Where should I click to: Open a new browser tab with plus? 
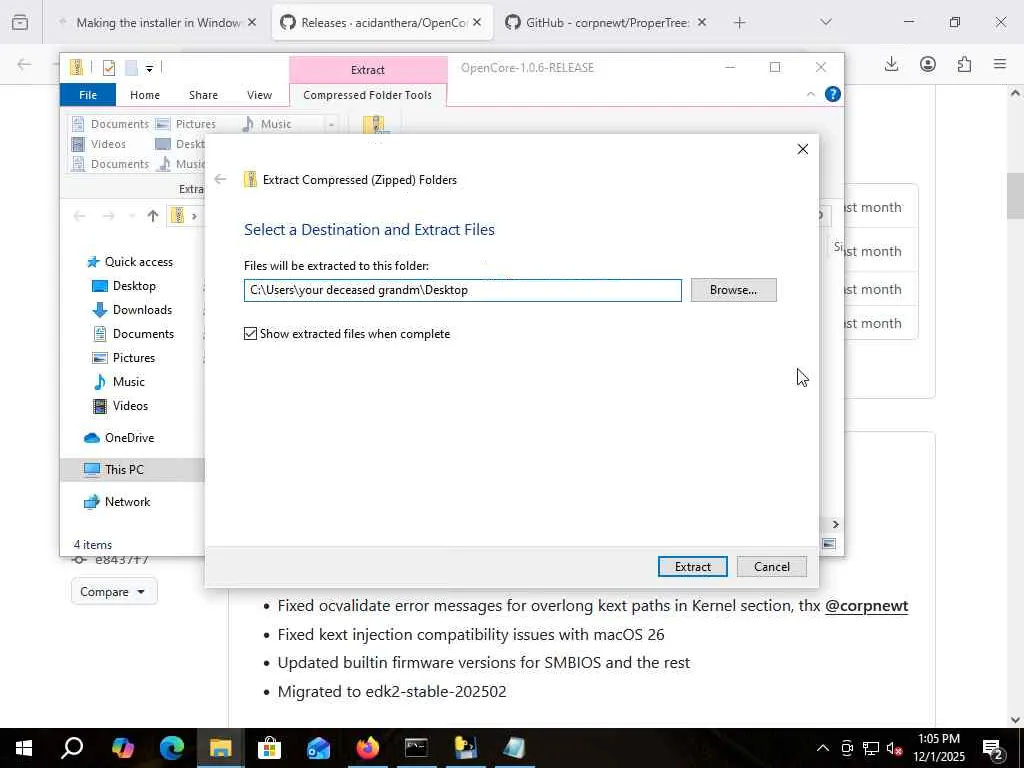point(739,22)
